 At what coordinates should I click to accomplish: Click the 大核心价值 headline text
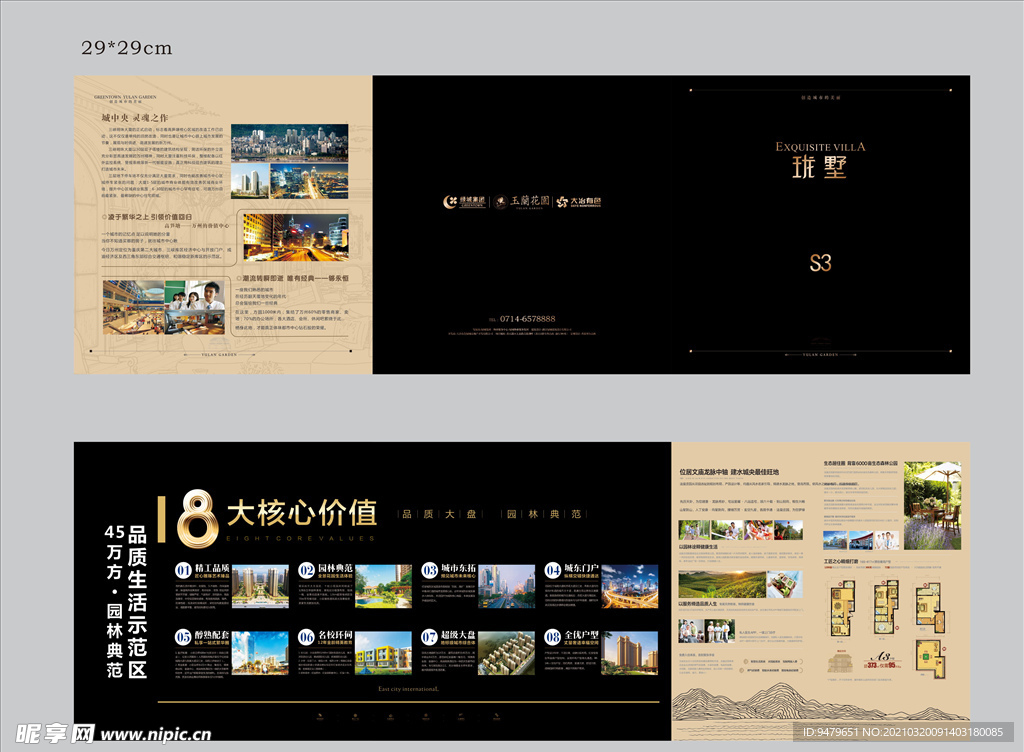[x=302, y=513]
